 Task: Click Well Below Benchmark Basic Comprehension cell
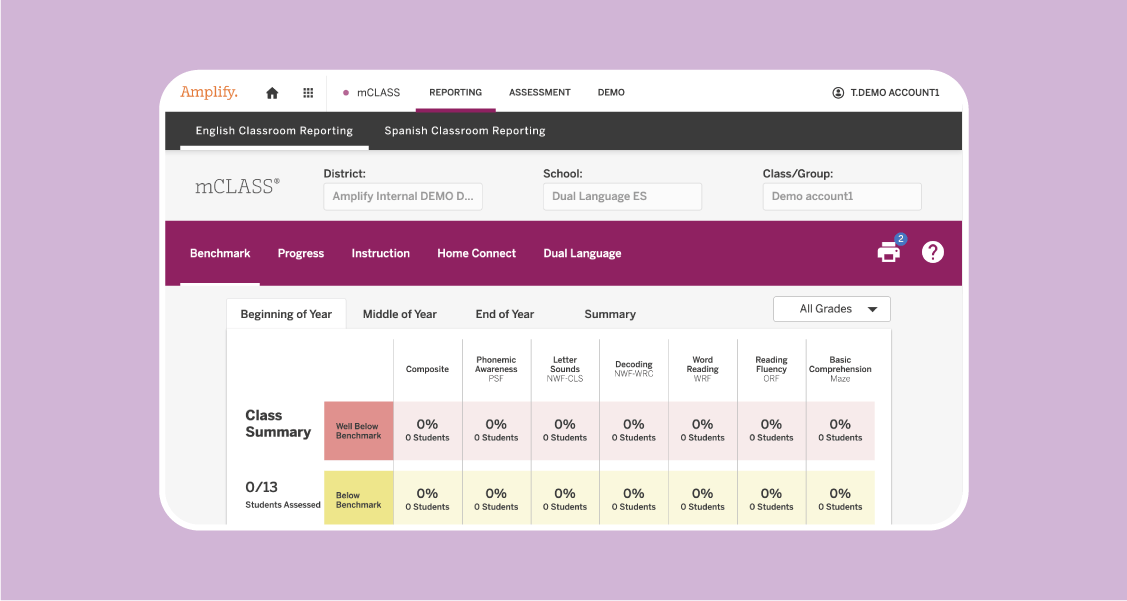tap(840, 431)
